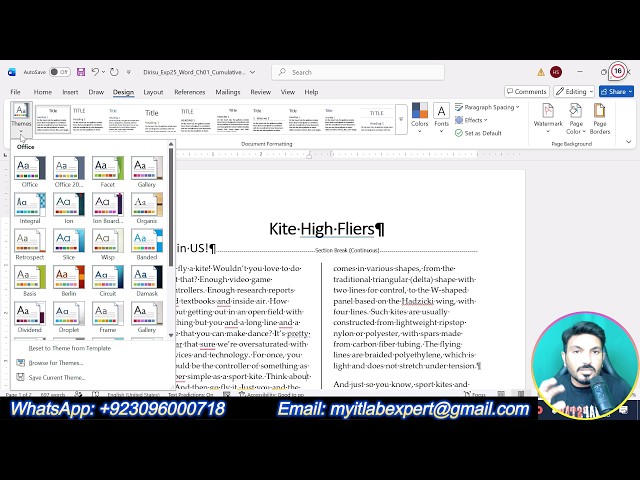Open the Editing mode dropdown
Viewport: 640px width, 480px height.
tap(574, 91)
